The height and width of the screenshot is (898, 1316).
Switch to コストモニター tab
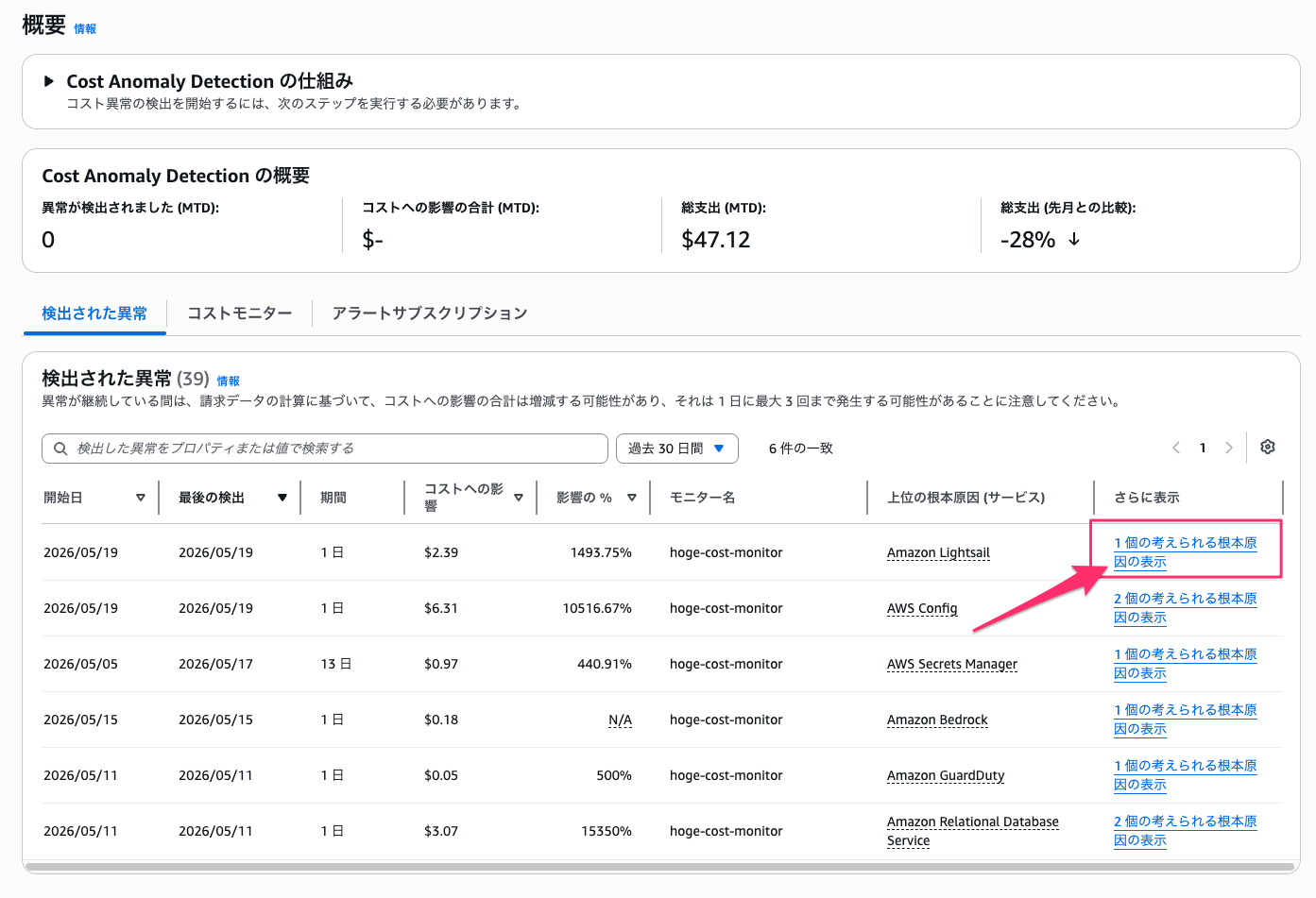click(x=240, y=313)
